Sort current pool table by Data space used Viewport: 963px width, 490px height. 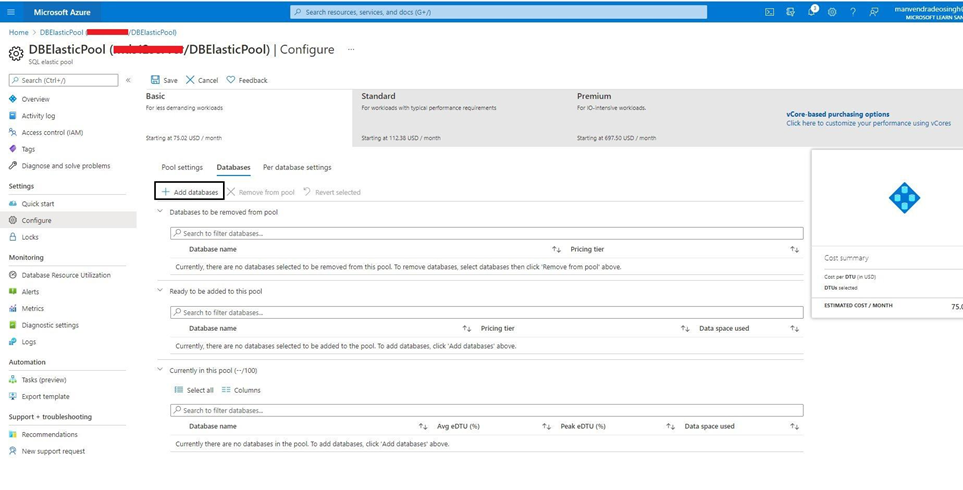[x=795, y=426]
